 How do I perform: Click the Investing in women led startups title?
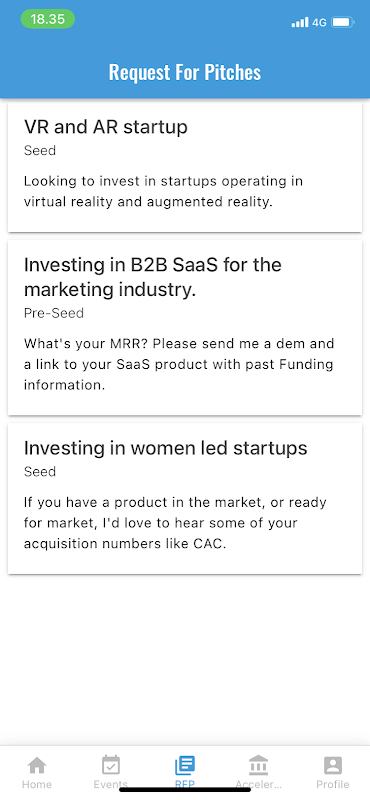coord(165,448)
